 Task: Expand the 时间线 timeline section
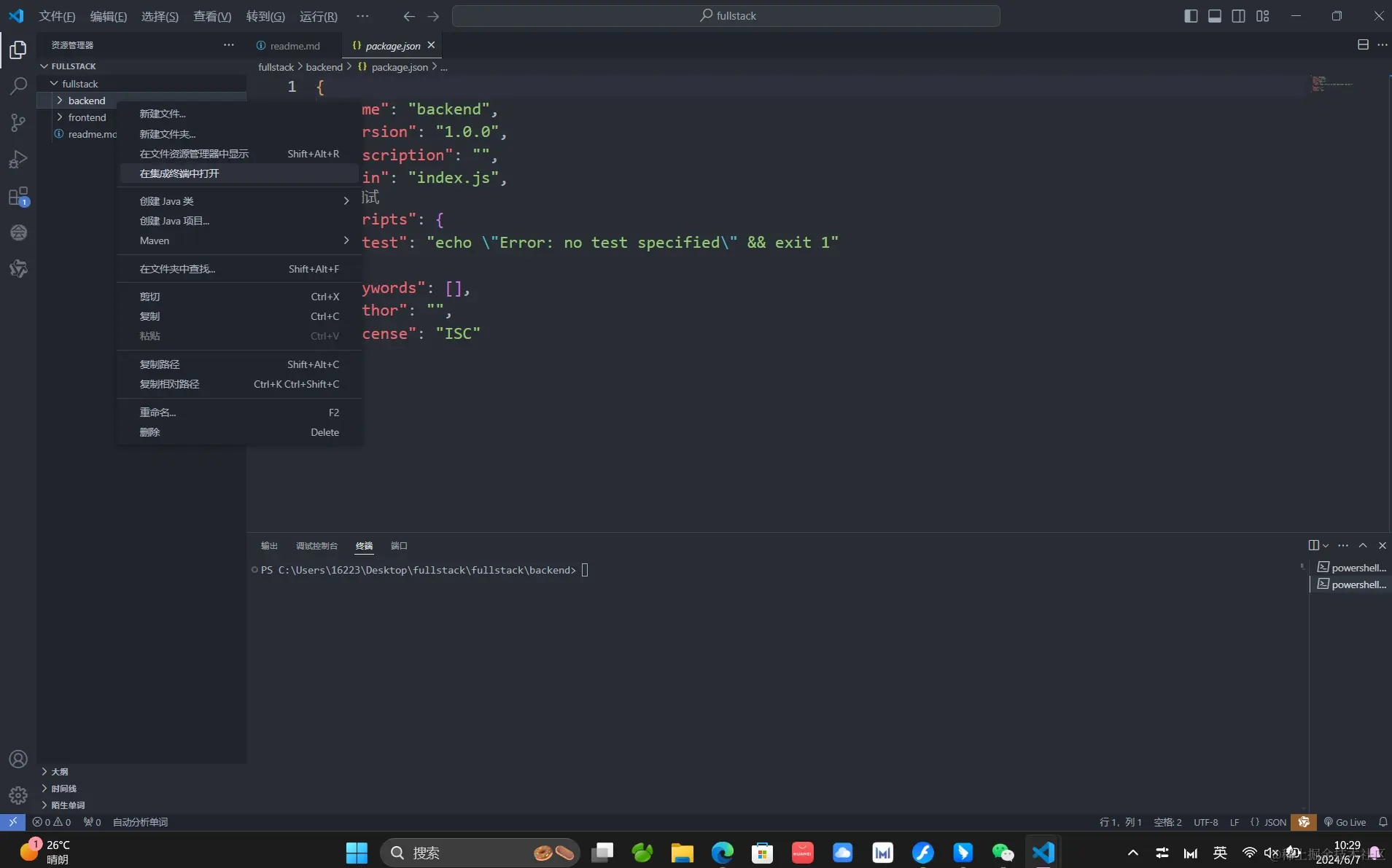coord(141,788)
